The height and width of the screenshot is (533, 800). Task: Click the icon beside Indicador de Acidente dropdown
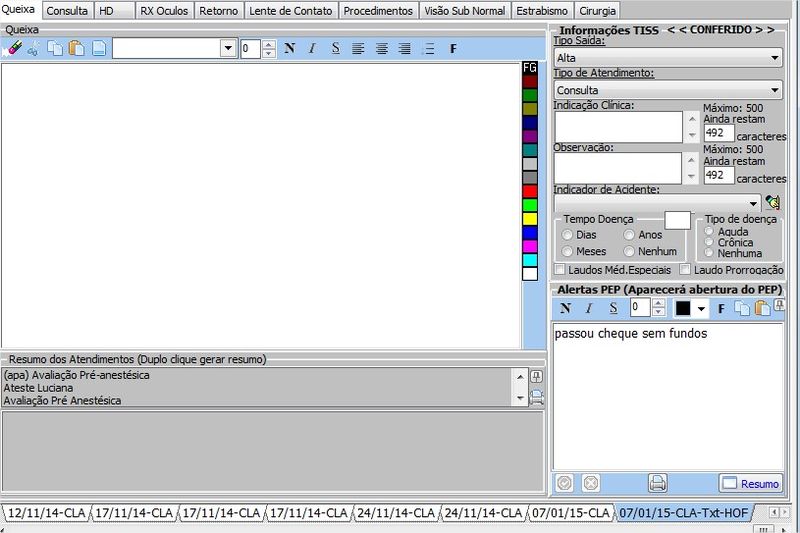pyautogui.click(x=772, y=203)
